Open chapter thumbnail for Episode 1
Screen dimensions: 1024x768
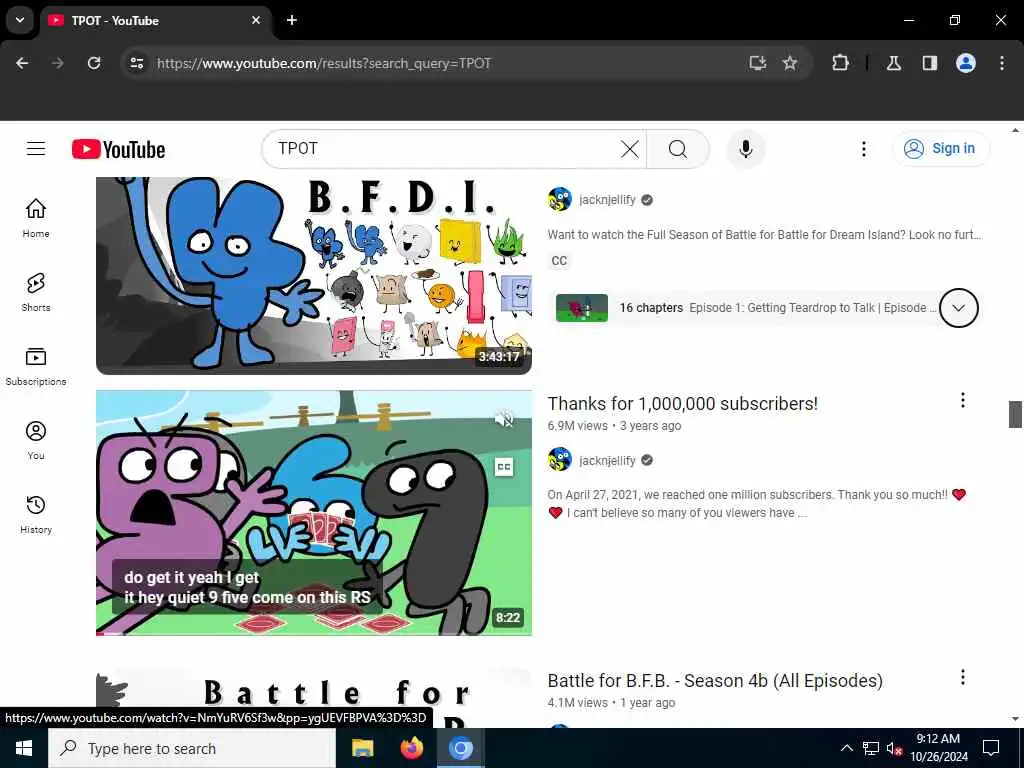(x=581, y=308)
